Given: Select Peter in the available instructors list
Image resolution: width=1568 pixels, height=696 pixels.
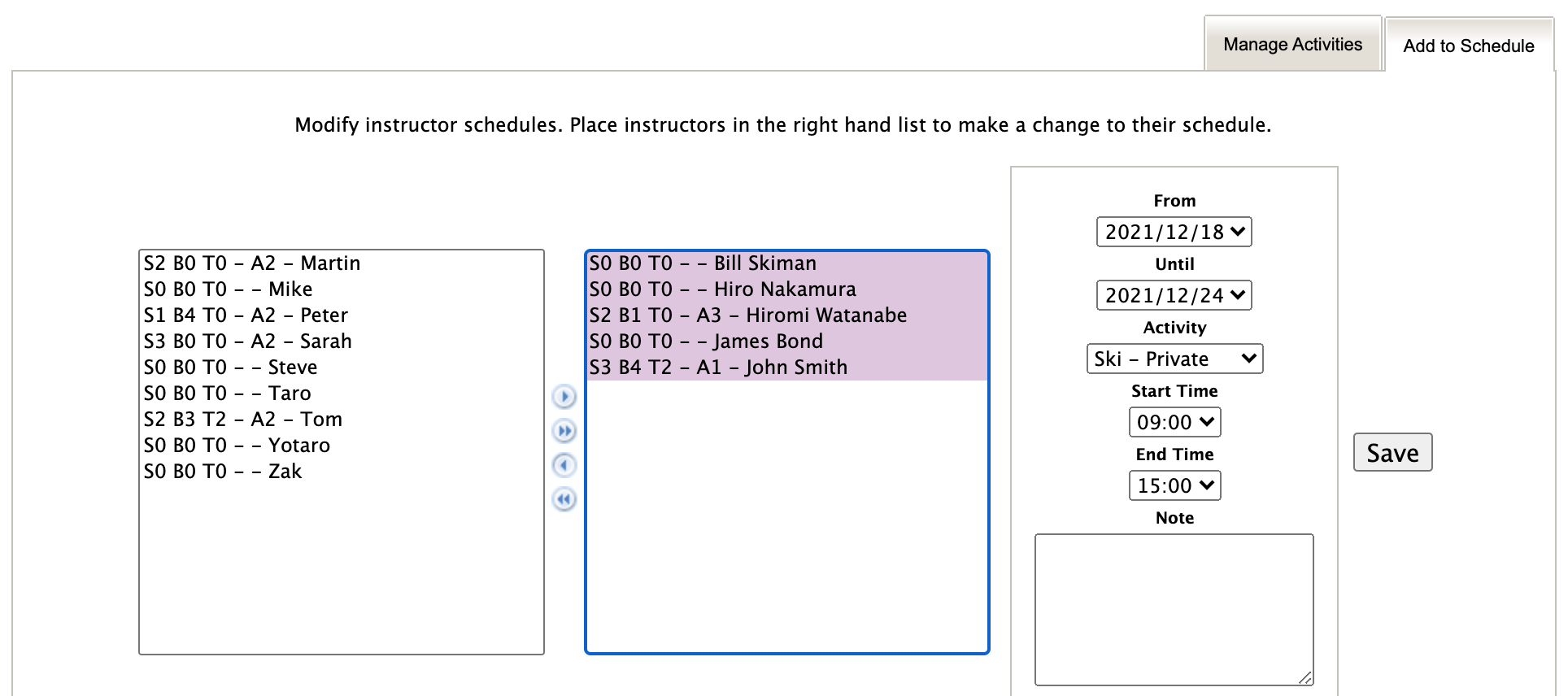Looking at the screenshot, I should (x=246, y=315).
